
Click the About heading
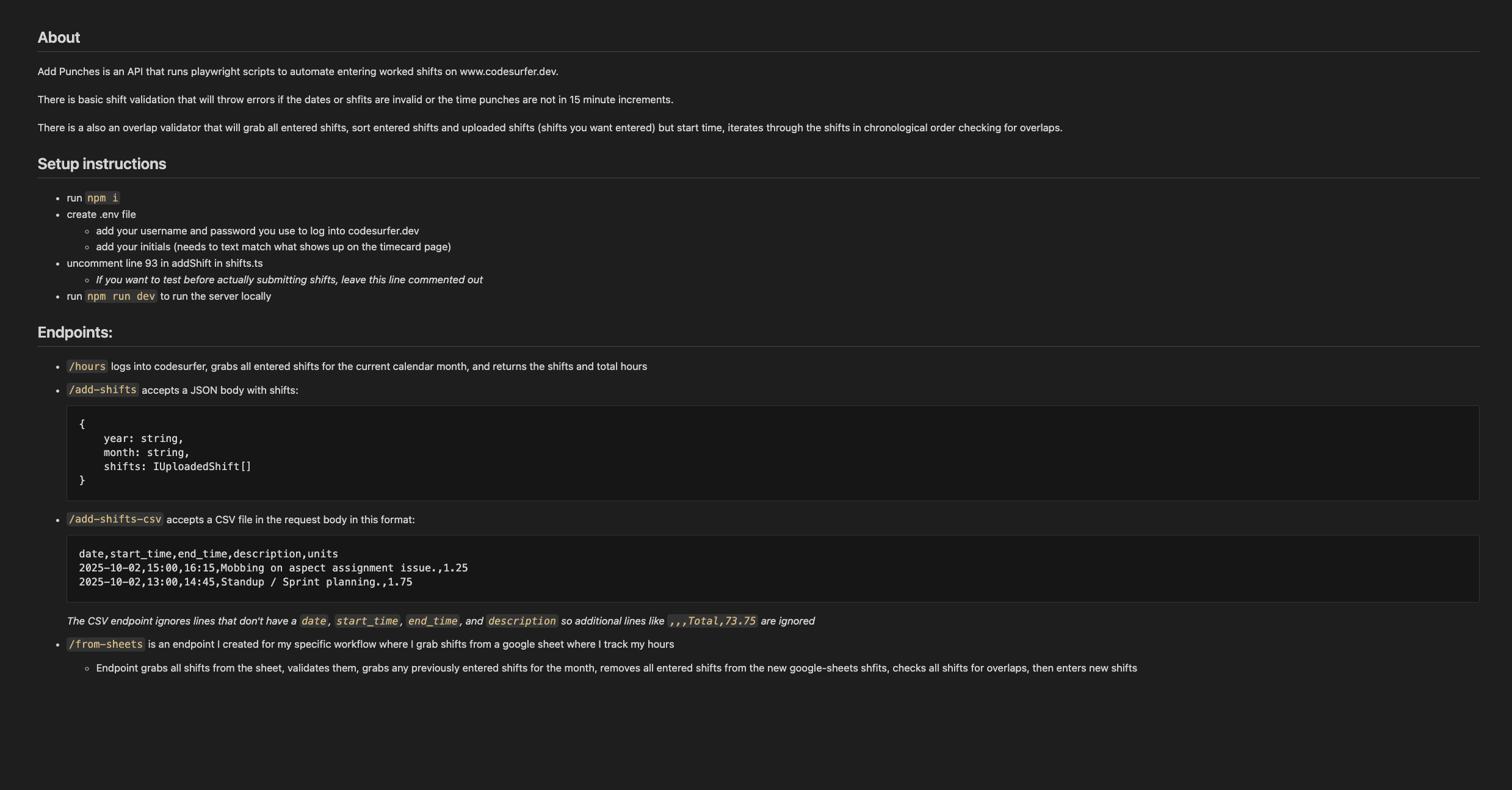59,38
